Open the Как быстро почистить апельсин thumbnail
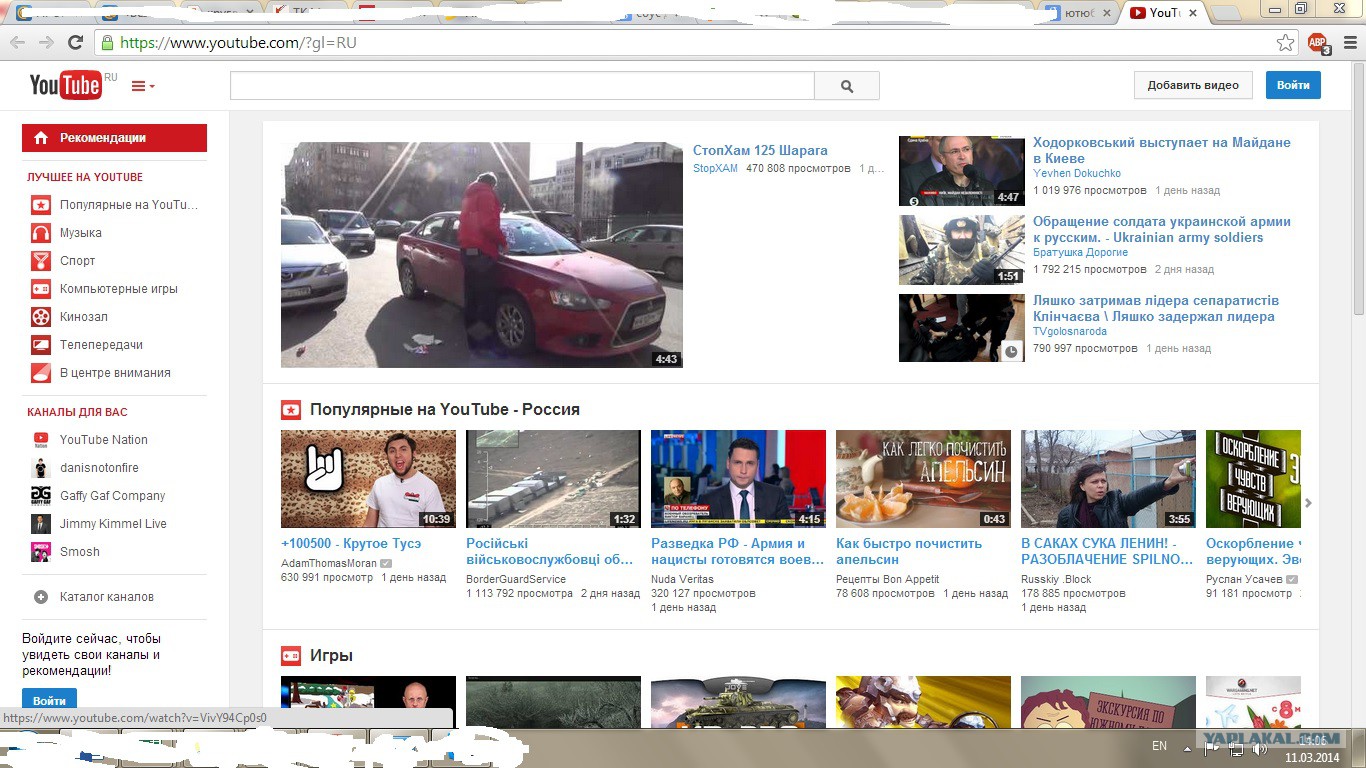 click(x=923, y=479)
